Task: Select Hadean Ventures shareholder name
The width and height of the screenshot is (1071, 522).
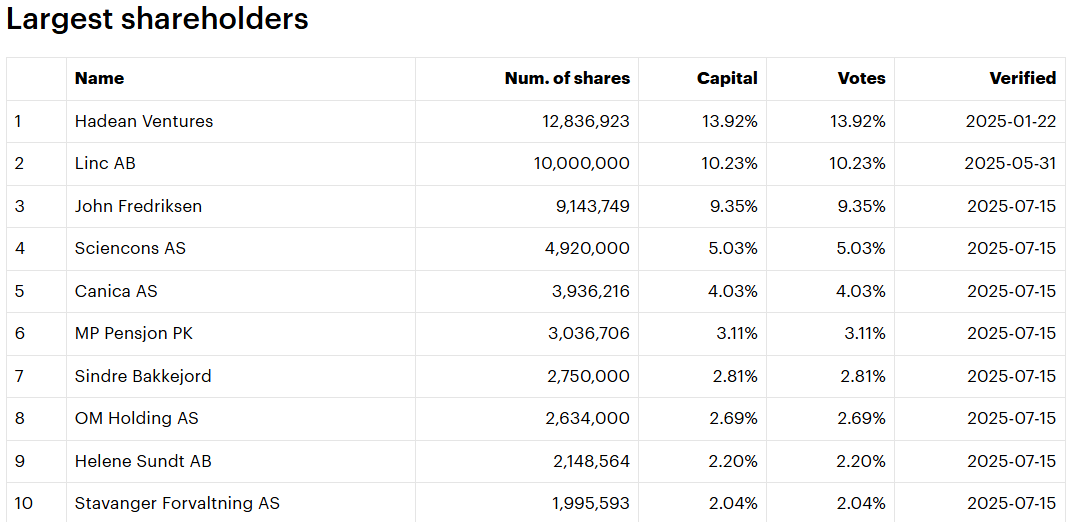Action: click(144, 122)
